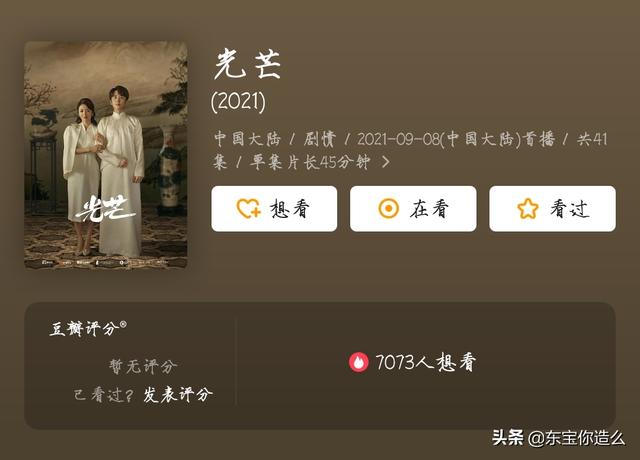
Task: Click the red flame popularity icon
Action: pos(358,362)
